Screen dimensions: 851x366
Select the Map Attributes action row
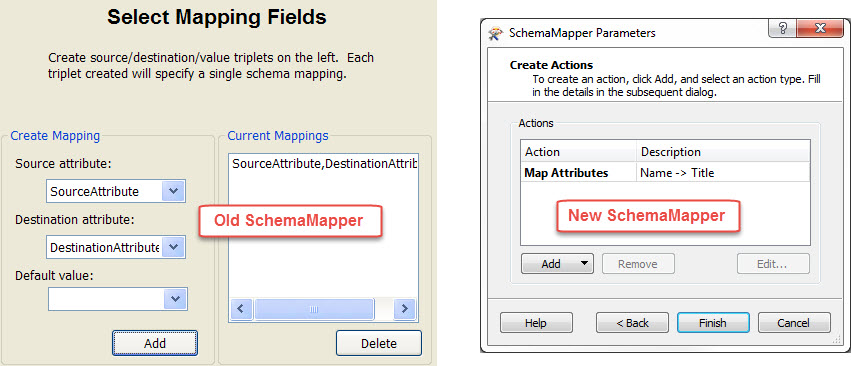tap(665, 173)
